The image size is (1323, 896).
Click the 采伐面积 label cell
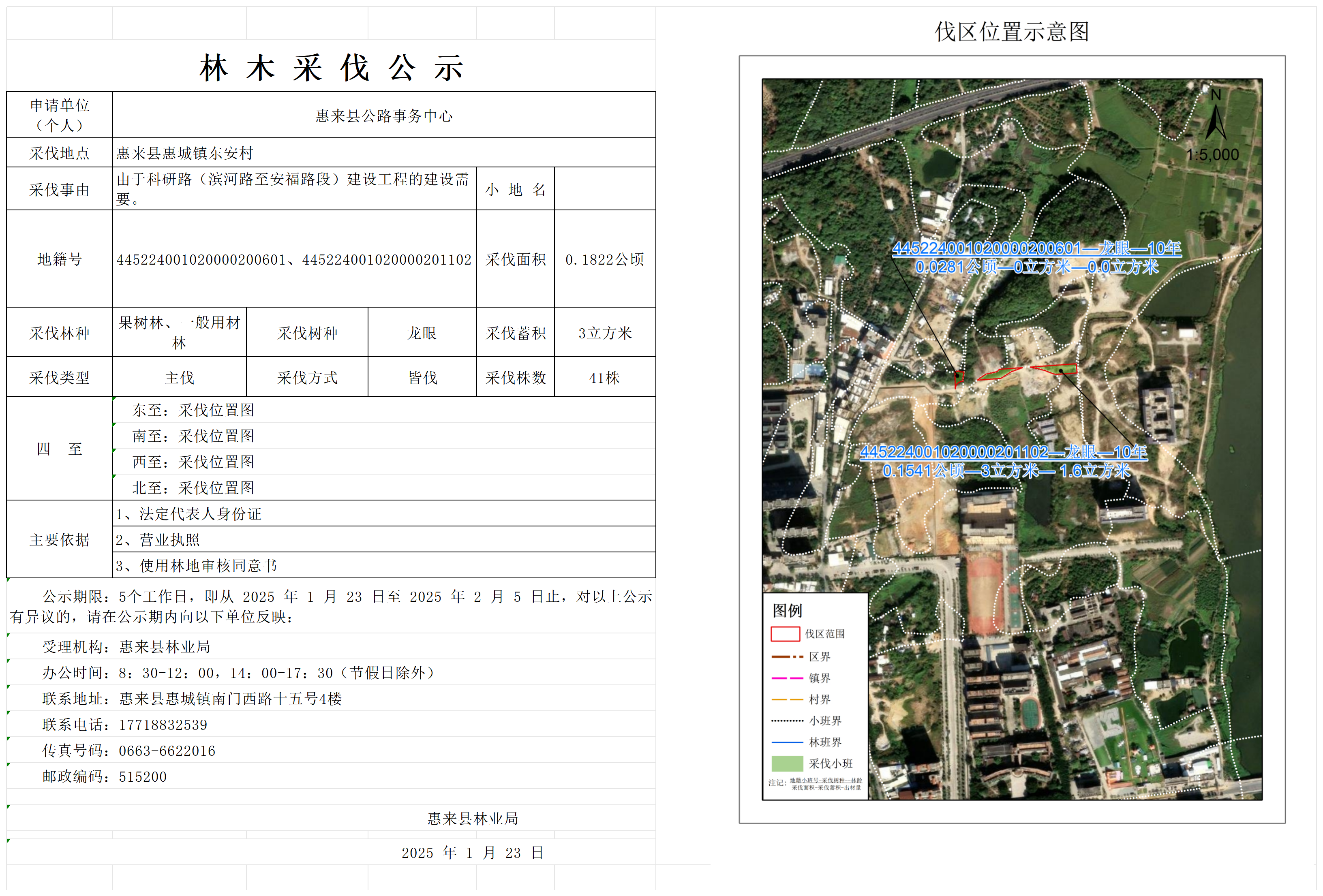click(516, 260)
